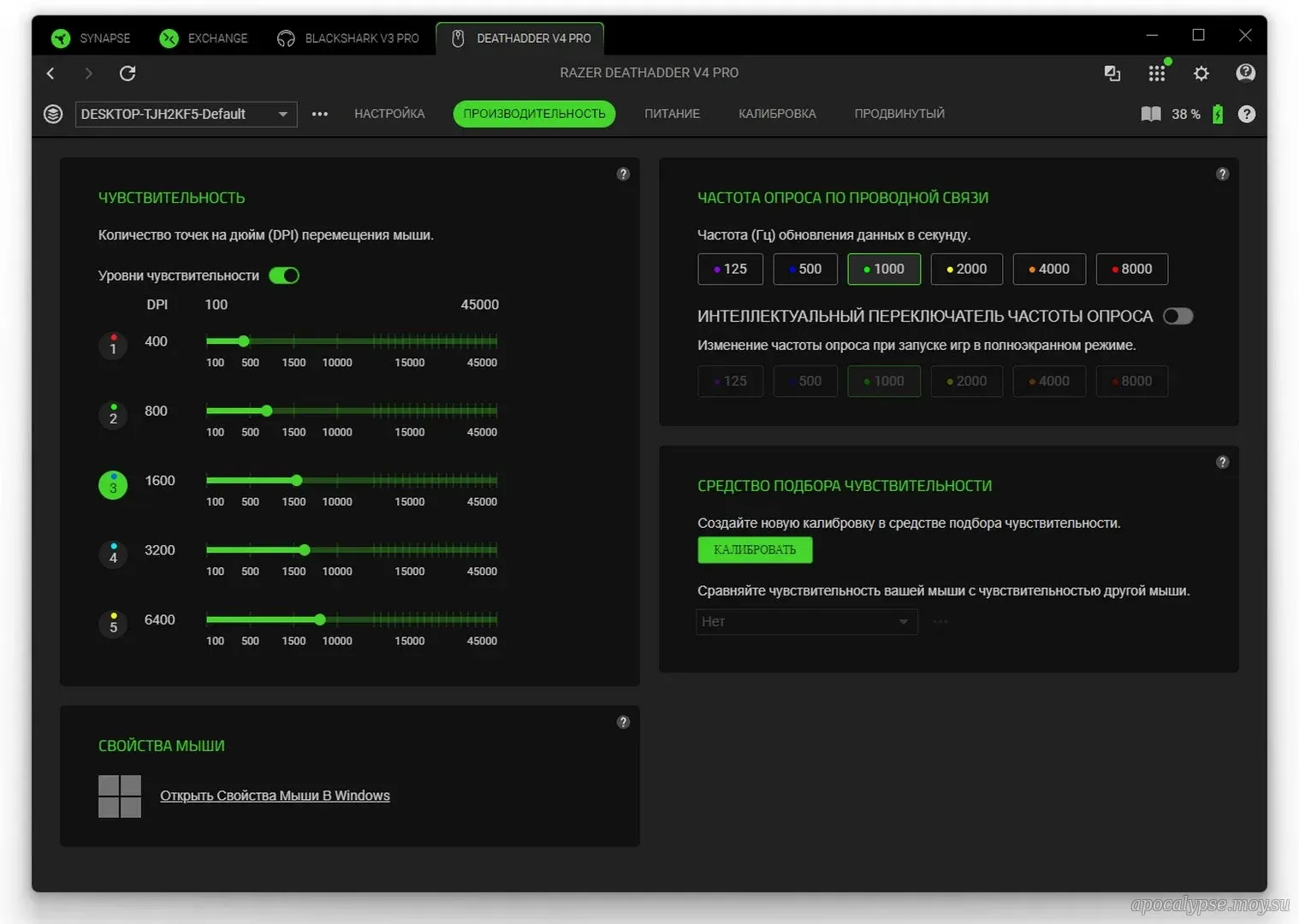
Task: Select sensitivity stage 2 badge
Action: point(113,415)
